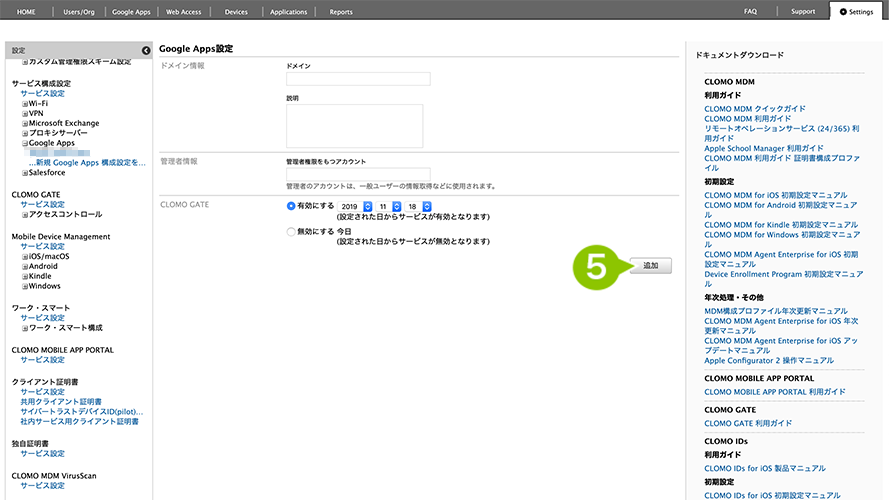Open the FAQ page
The width and height of the screenshot is (889, 500).
(x=750, y=11)
